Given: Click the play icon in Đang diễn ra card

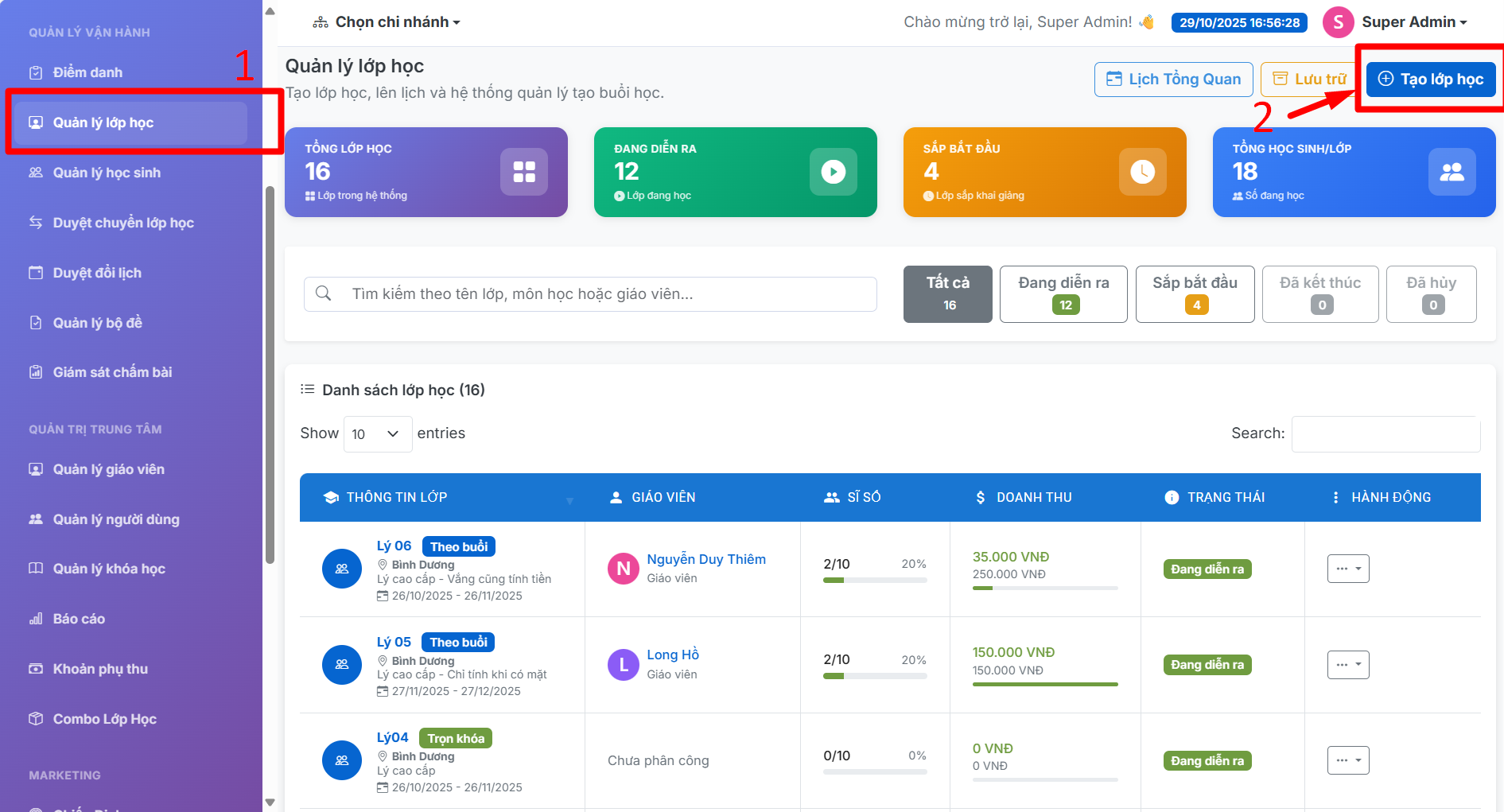Looking at the screenshot, I should (833, 172).
